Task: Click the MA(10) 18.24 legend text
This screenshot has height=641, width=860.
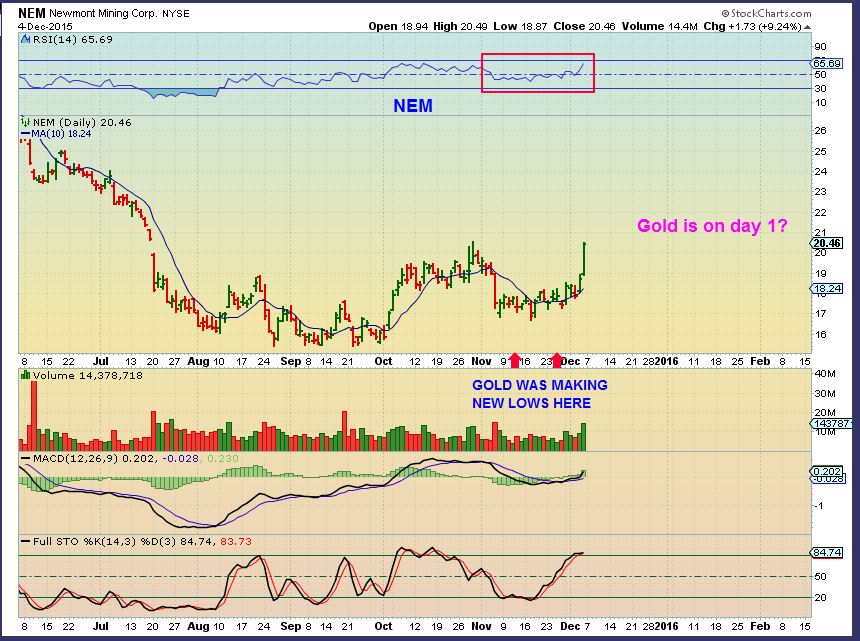Action: click(61, 134)
